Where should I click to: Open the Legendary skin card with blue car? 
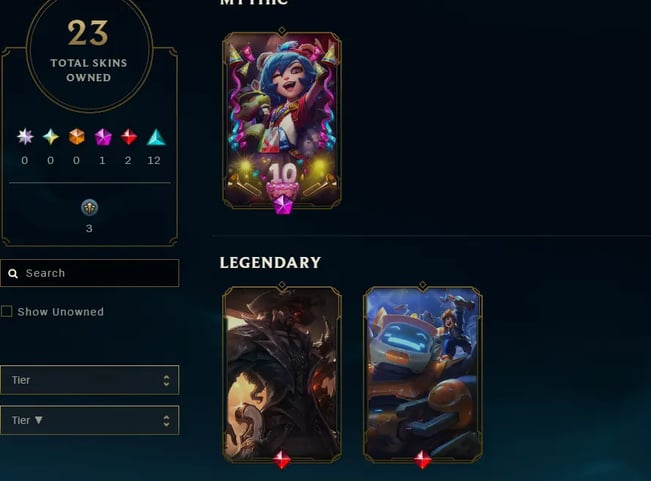423,374
